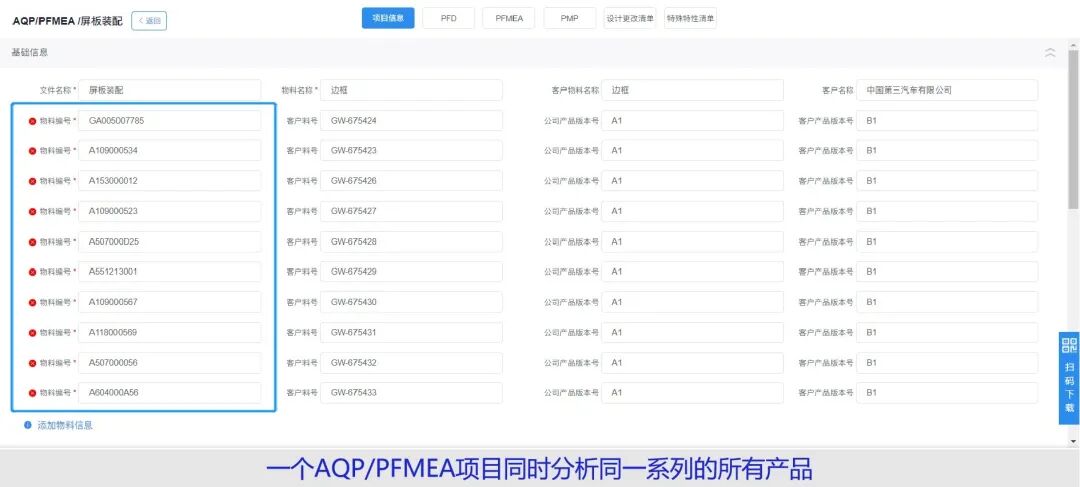Click the 物料编号 field A604000A56
Viewport: 1080px width, 487px height.
(169, 393)
